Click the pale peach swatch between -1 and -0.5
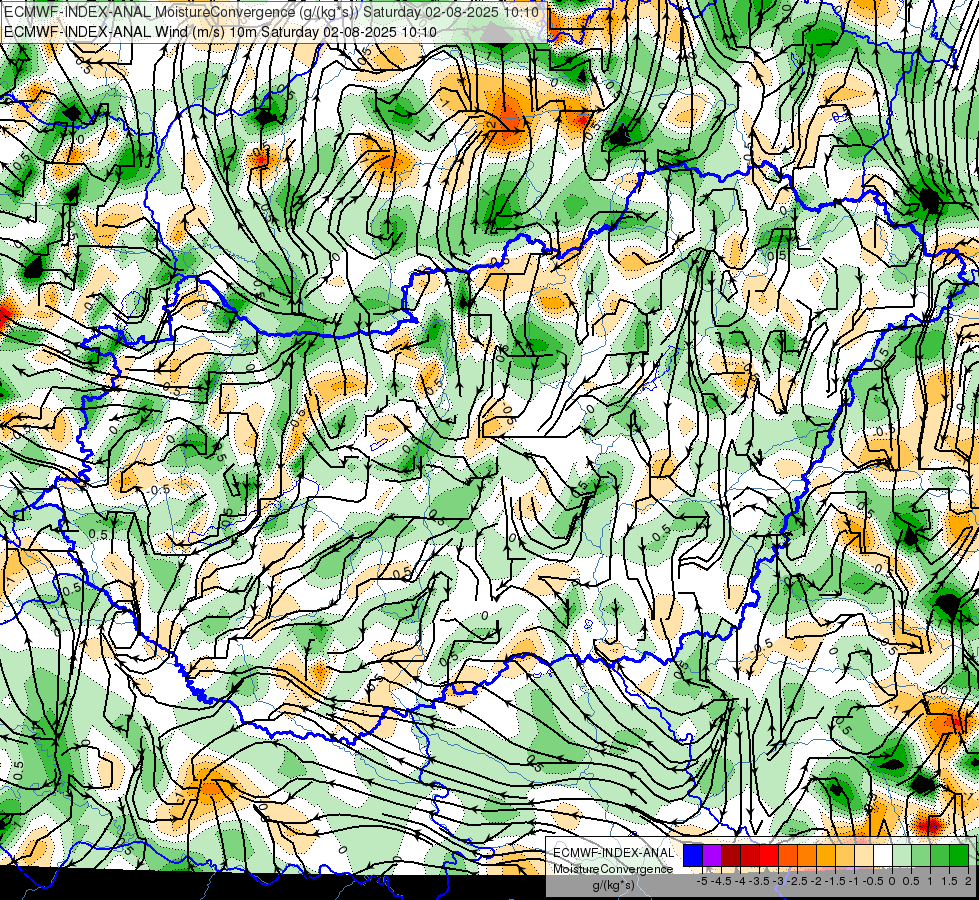The width and height of the screenshot is (979, 900). [863, 855]
